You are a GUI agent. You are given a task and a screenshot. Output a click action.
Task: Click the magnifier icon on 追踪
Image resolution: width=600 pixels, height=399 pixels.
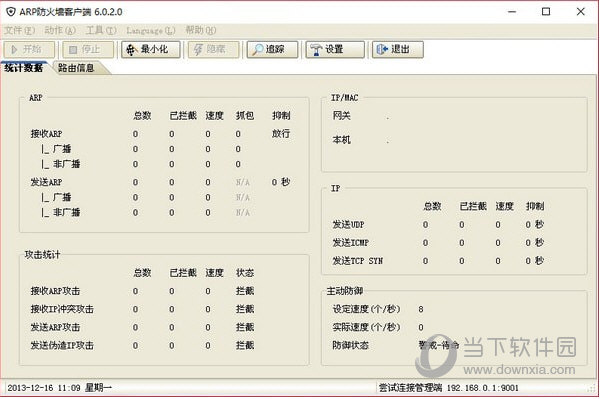pos(258,50)
